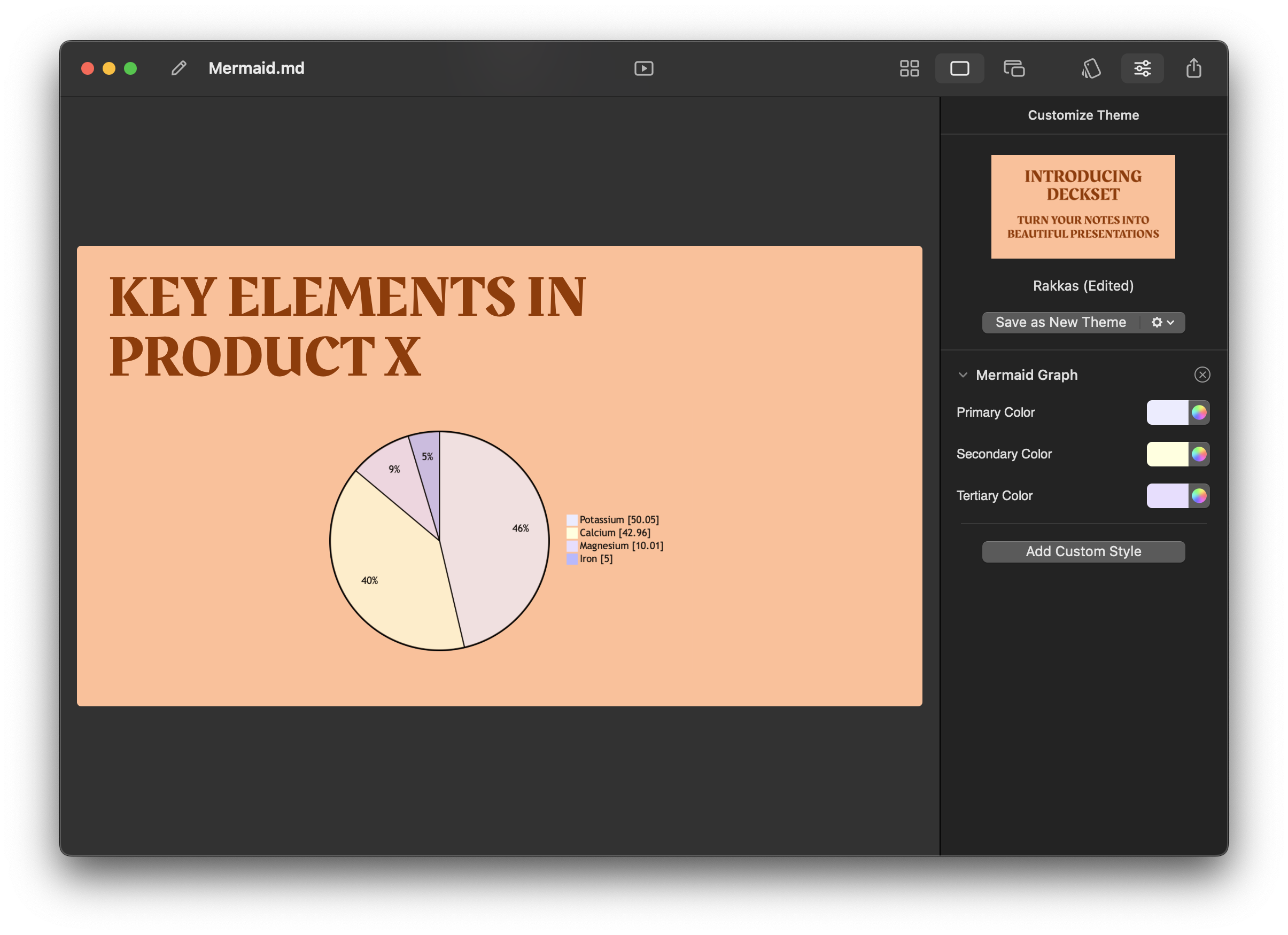Remove the Mermaid Graph custom style
Image resolution: width=1288 pixels, height=935 pixels.
[1201, 375]
